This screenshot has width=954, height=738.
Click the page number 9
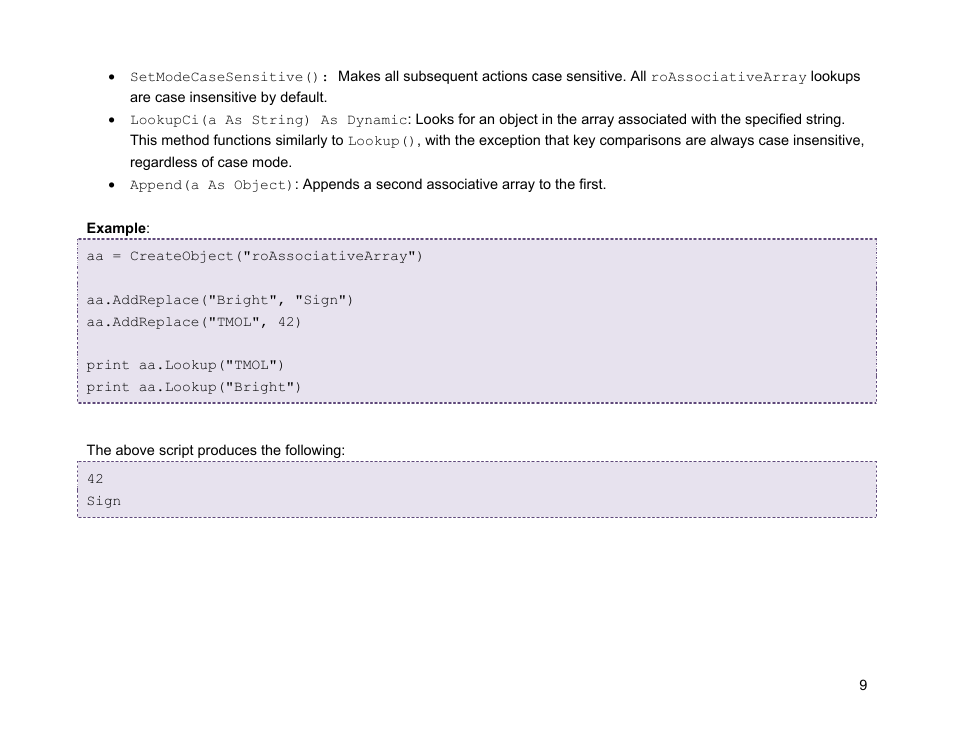(x=863, y=685)
